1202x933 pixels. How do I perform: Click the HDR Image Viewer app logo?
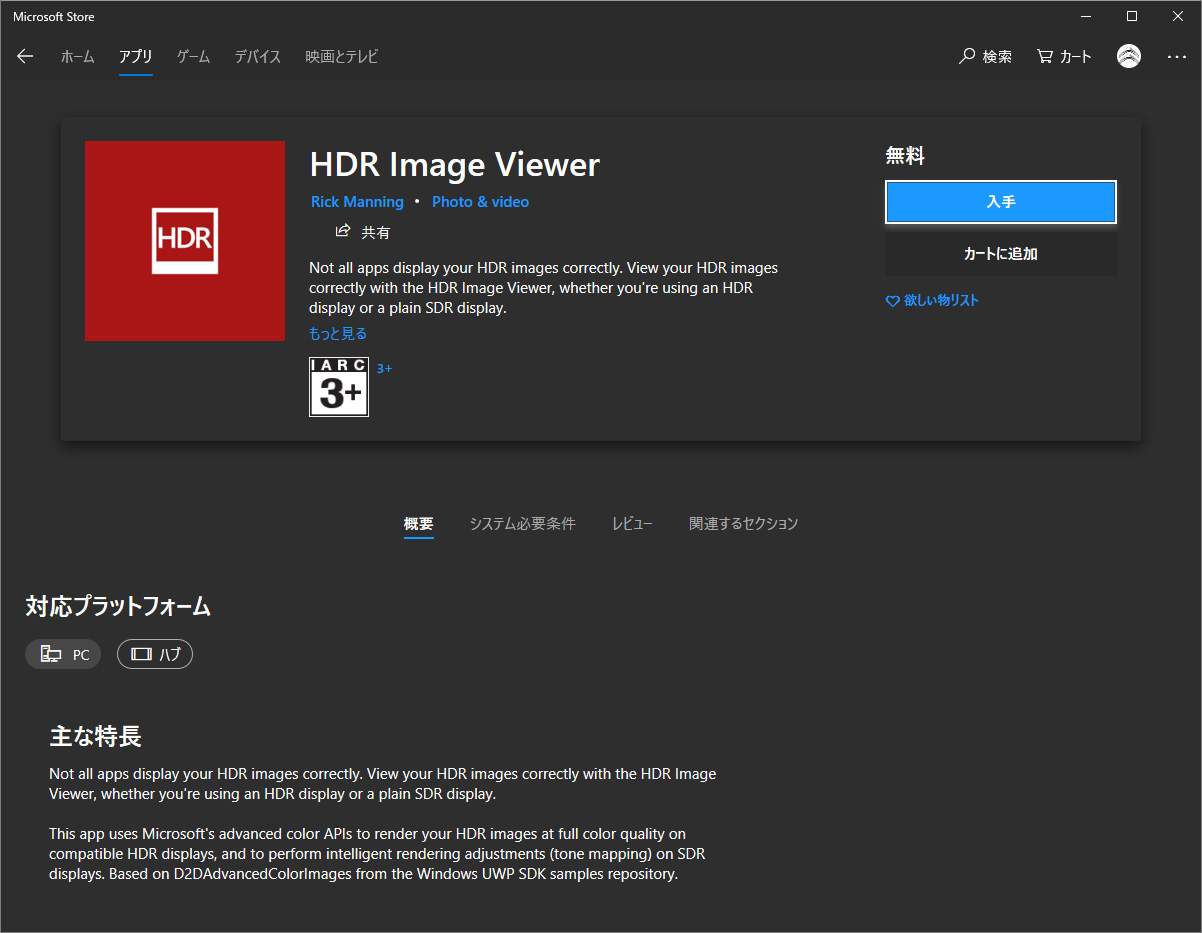[185, 241]
